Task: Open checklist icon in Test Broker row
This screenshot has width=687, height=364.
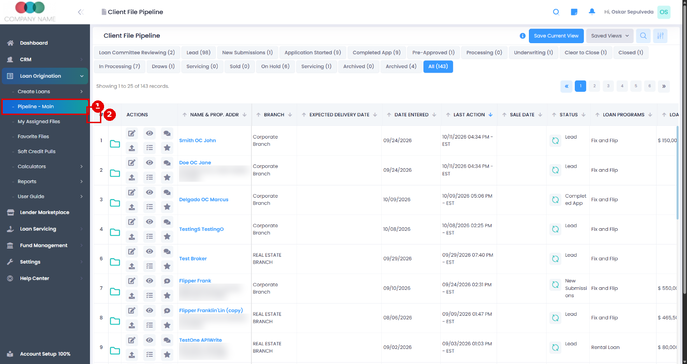Action: 149,266
